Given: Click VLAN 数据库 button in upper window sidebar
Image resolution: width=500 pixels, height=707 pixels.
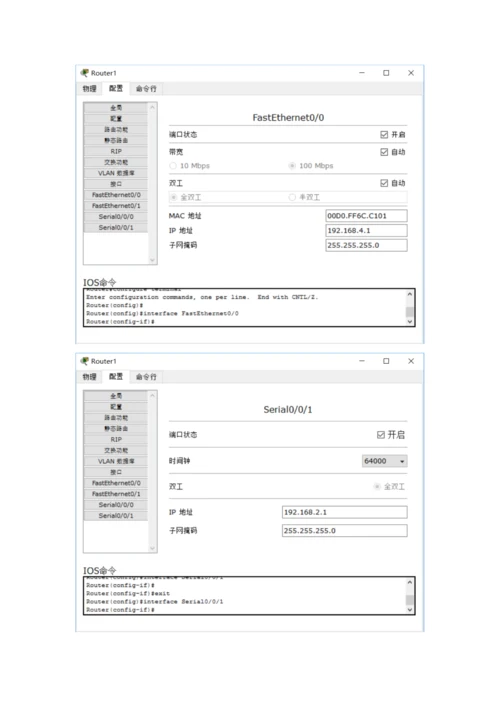Looking at the screenshot, I should click(x=116, y=173).
